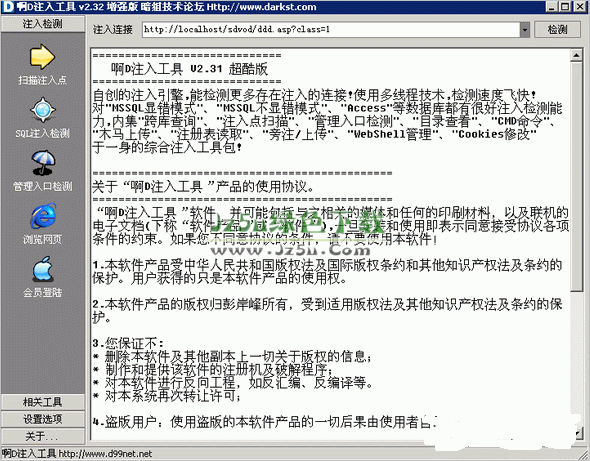The image size is (590, 461).
Task: Click the scrollbar up arrow
Action: pos(576,56)
